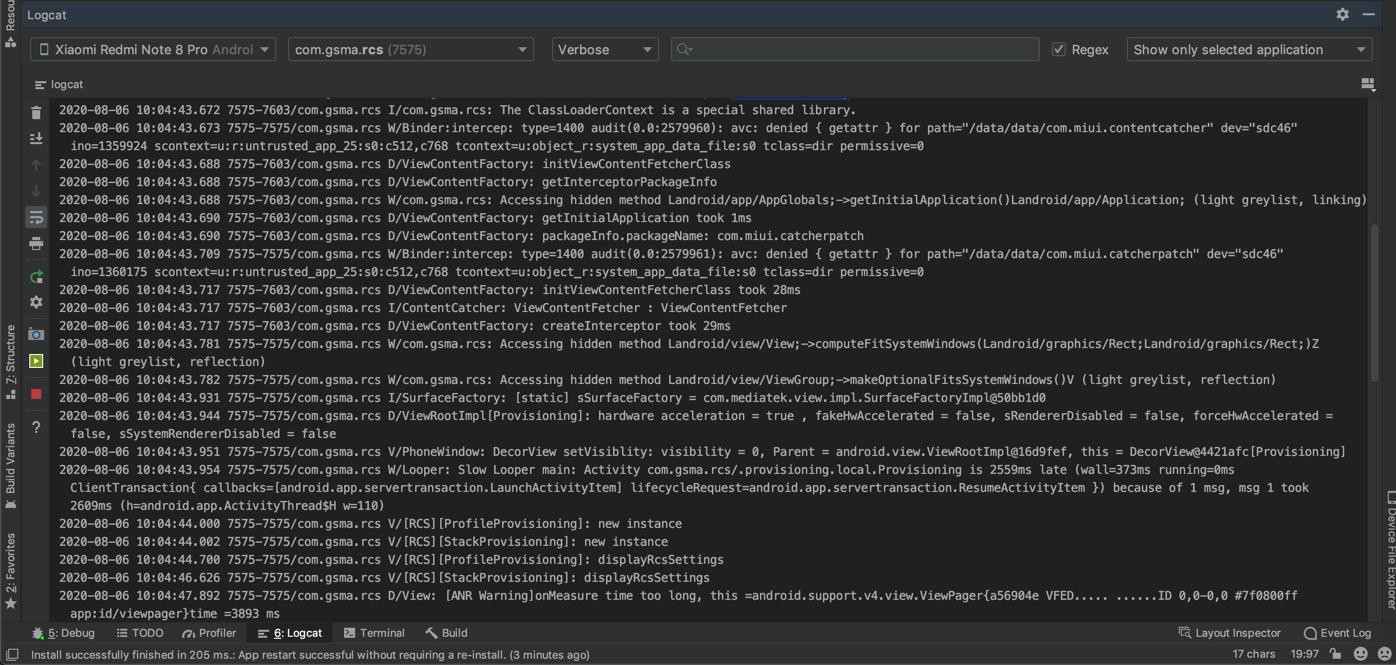
Task: Click the 'ViewContentFetcher : ViewContentFetcher' log line
Action: (x=423, y=308)
